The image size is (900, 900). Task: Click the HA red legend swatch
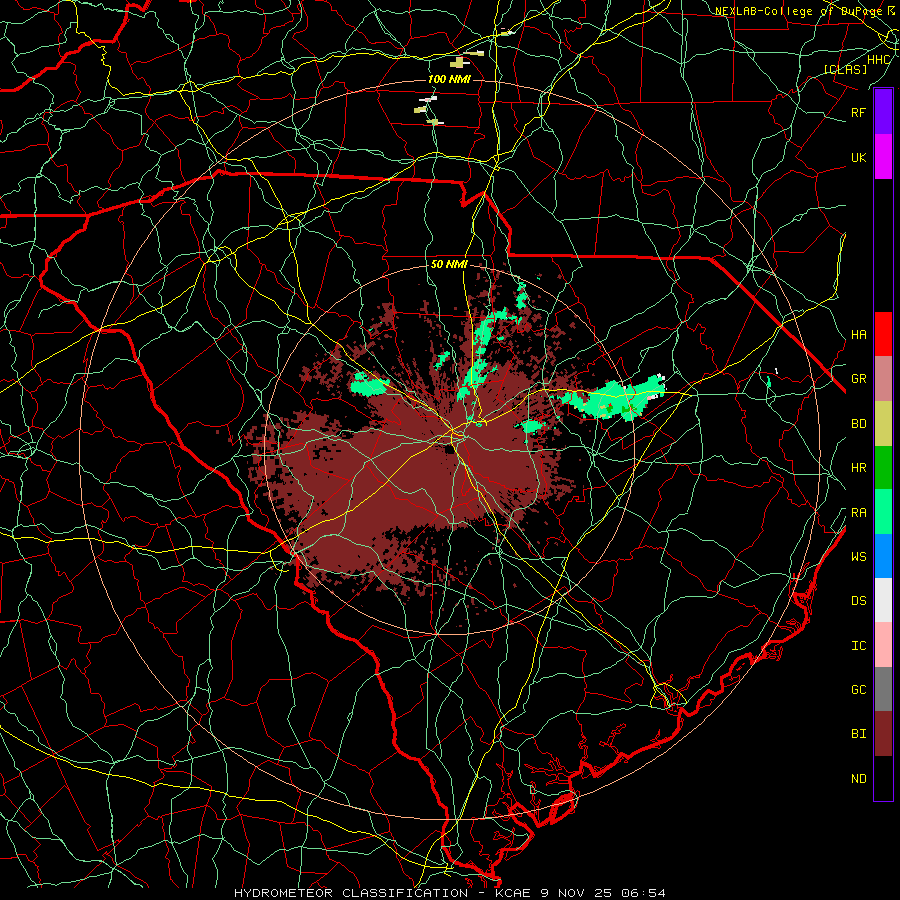tap(883, 334)
